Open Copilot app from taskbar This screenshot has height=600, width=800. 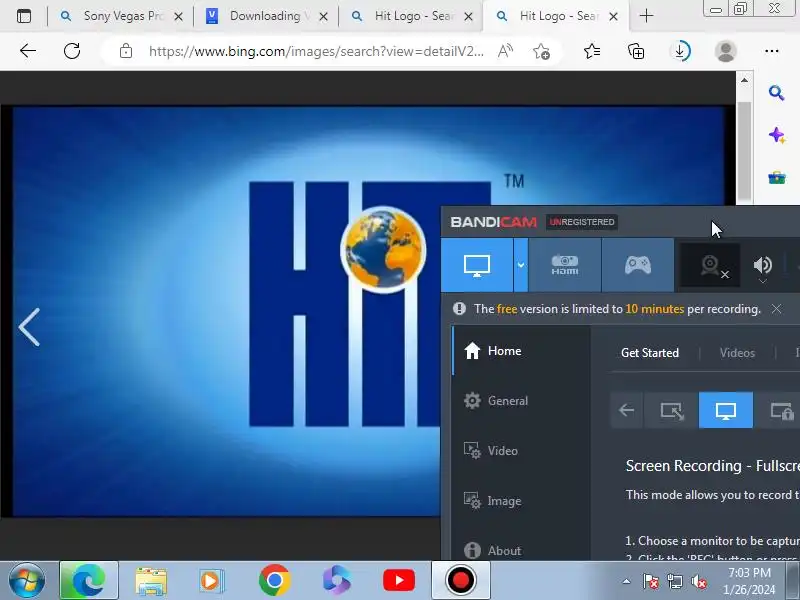337,581
